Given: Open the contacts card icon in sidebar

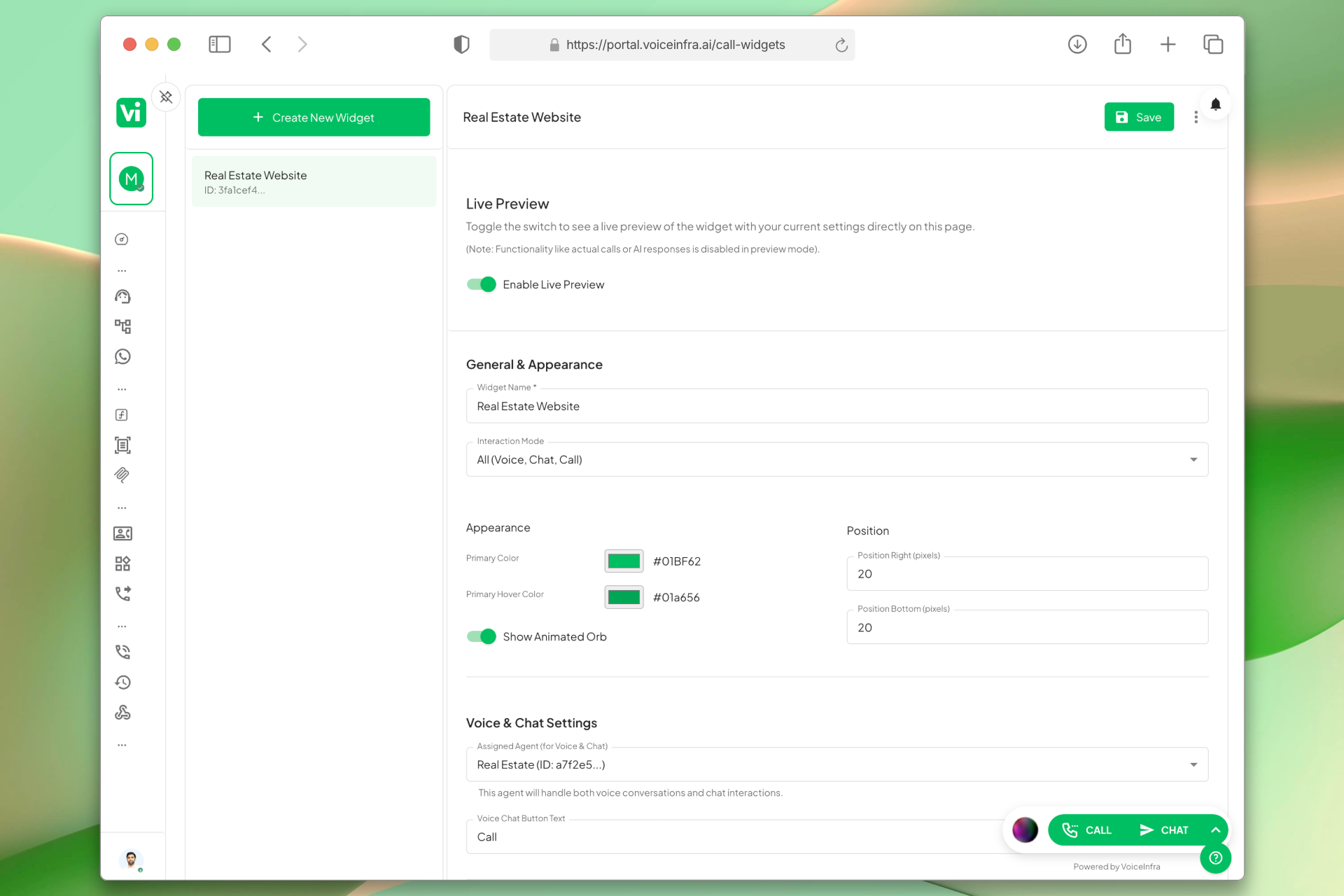Looking at the screenshot, I should [x=122, y=533].
